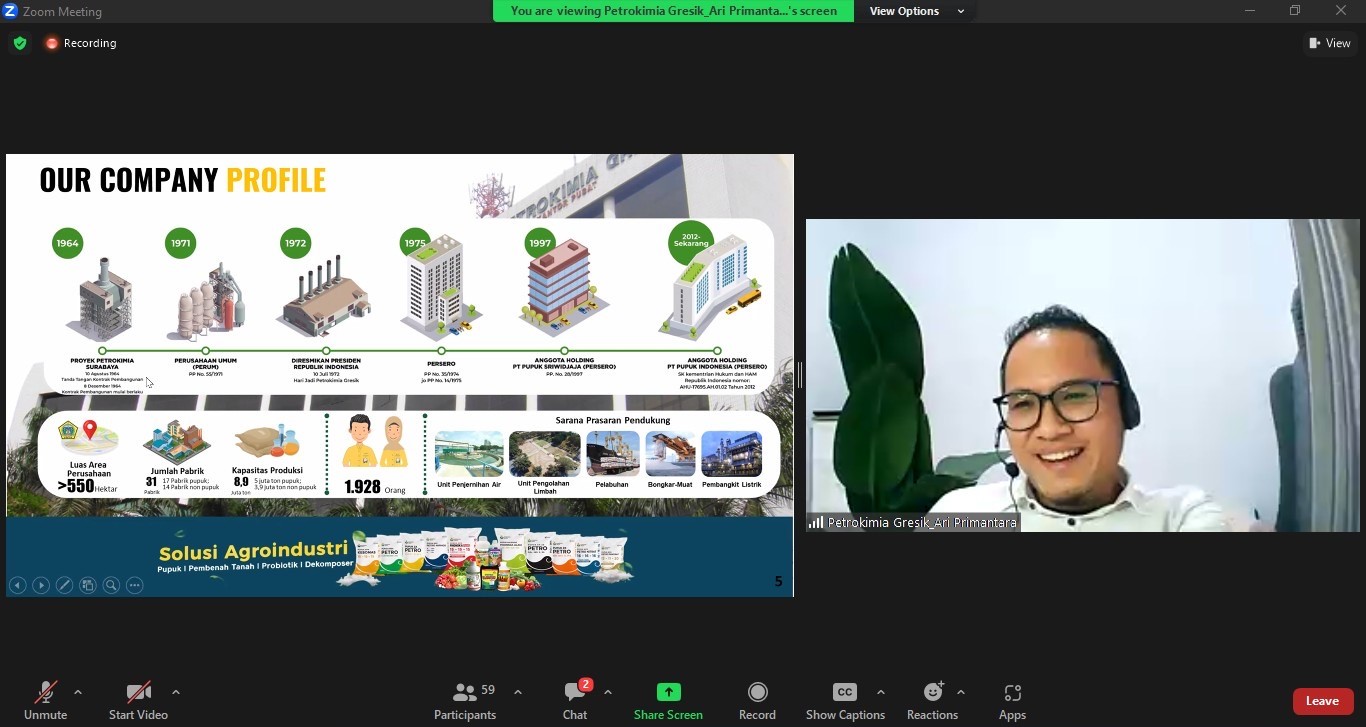The width and height of the screenshot is (1366, 727).
Task: Click the OUR COMPANY PROFILE heading
Action: pos(183,180)
